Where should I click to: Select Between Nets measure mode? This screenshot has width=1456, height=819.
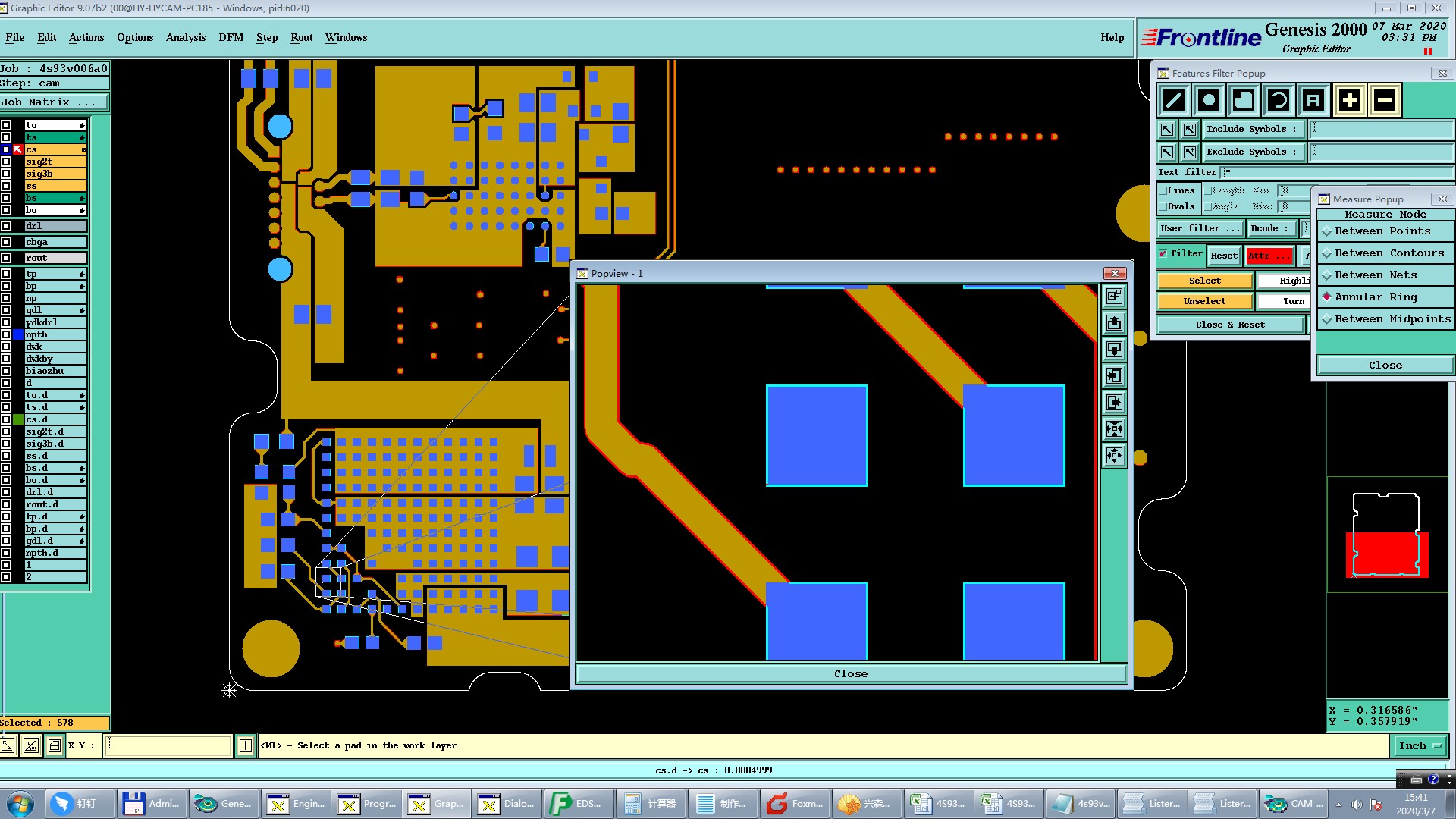coord(1376,275)
